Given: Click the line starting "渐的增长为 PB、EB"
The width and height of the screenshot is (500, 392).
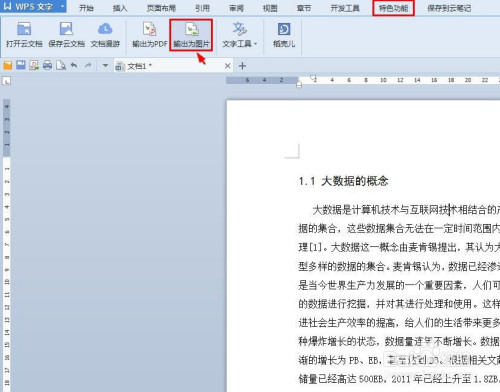Looking at the screenshot, I should click(x=399, y=360).
